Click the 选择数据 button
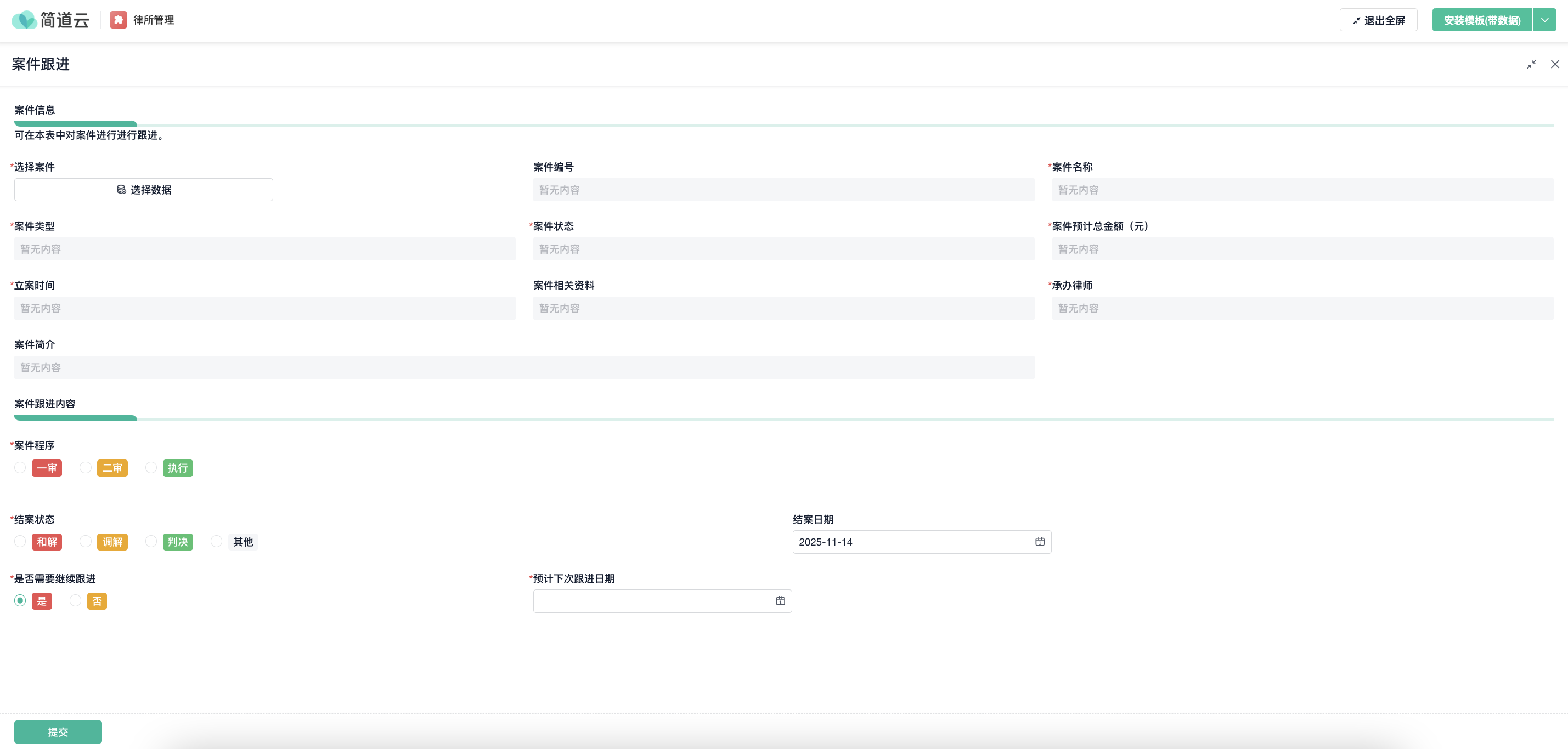This screenshot has height=749, width=1568. point(144,190)
